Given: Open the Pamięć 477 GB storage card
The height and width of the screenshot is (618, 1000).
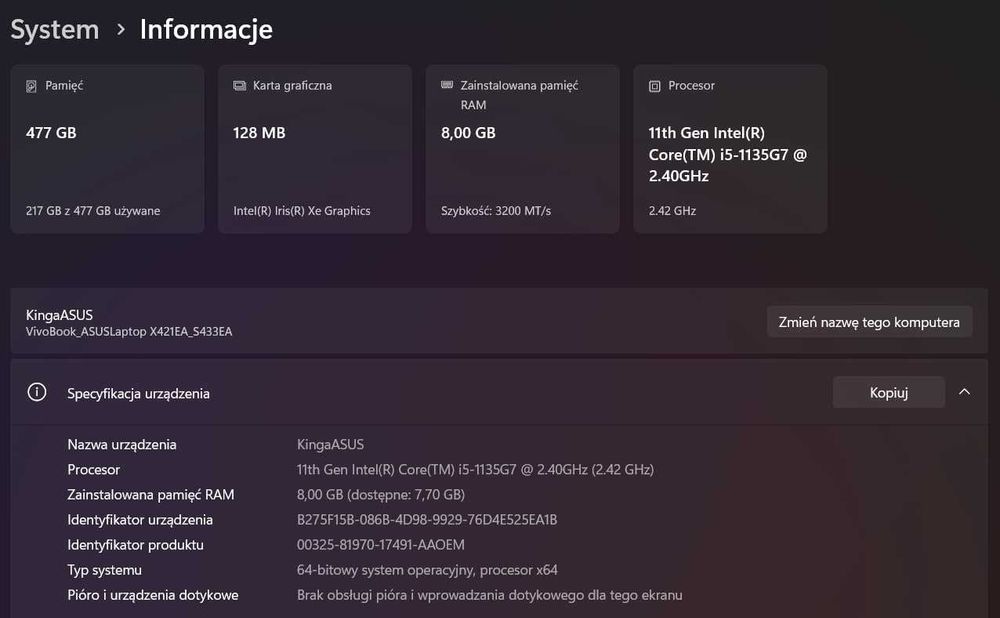Looking at the screenshot, I should (x=107, y=150).
